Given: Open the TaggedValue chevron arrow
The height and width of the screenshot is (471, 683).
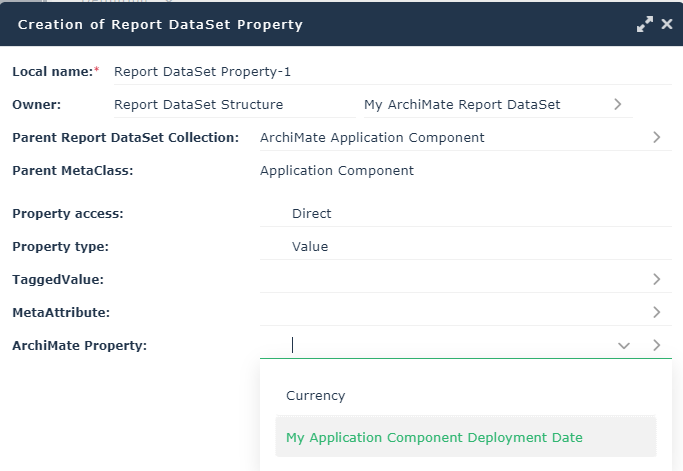Looking at the screenshot, I should click(x=657, y=280).
